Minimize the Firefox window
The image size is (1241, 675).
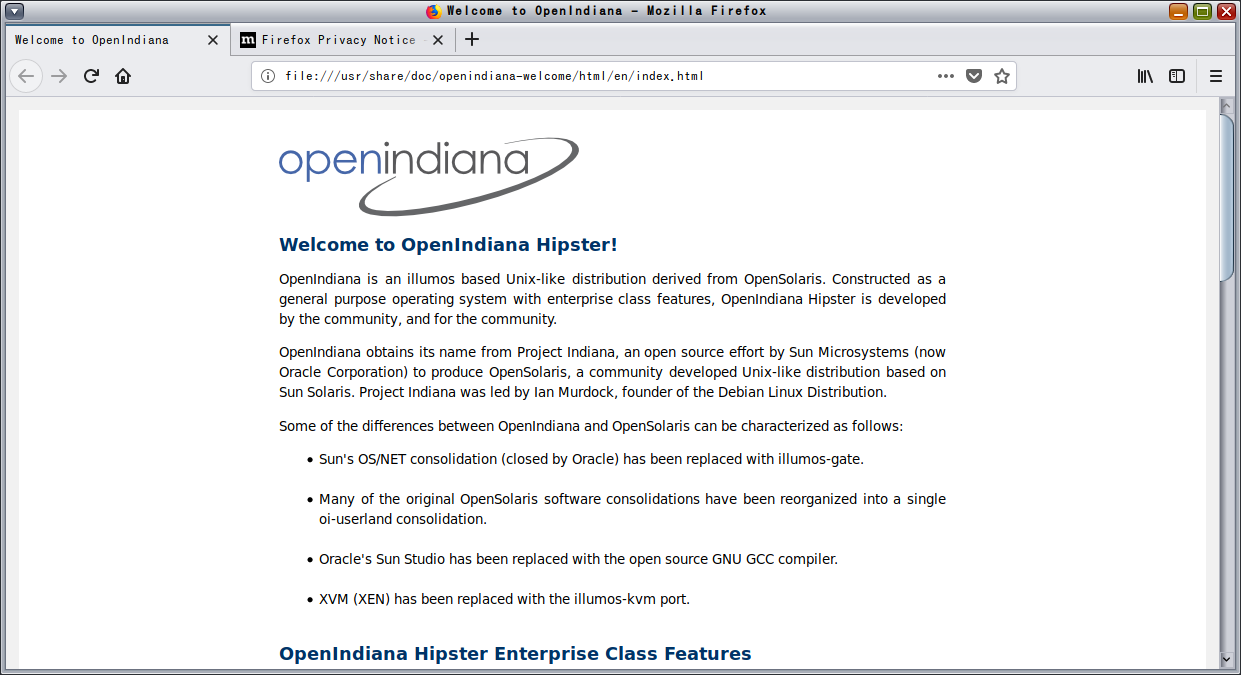pyautogui.click(x=1179, y=11)
